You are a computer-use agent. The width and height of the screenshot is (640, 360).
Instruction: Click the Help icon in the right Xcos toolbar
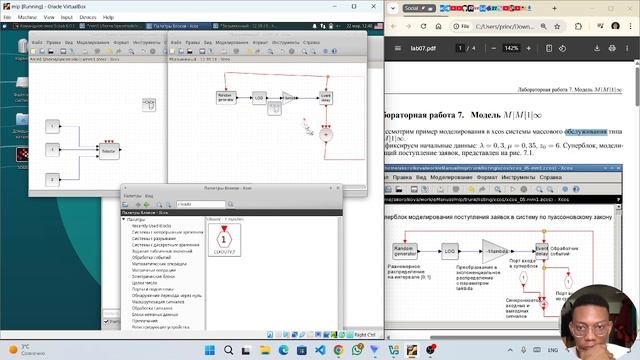coord(334,51)
